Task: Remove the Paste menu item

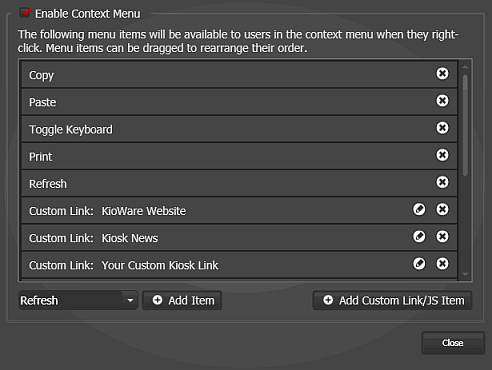Action: (x=442, y=100)
